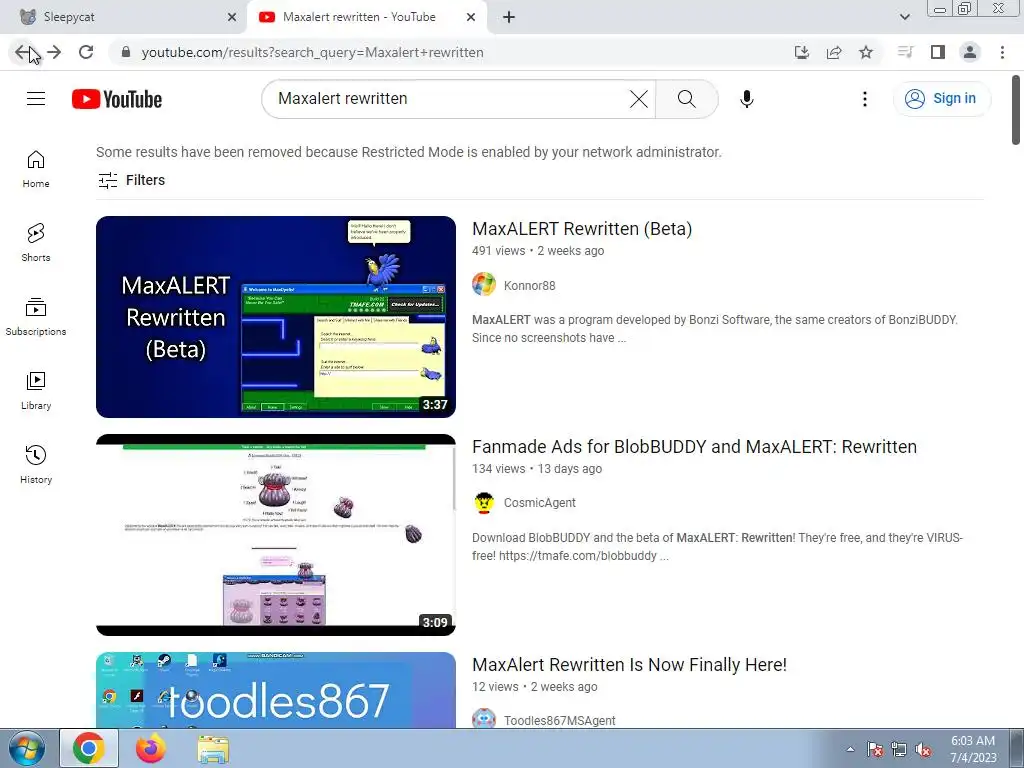Click the Restricted Mode notice text
Screen dimensions: 1024x768
tap(409, 152)
